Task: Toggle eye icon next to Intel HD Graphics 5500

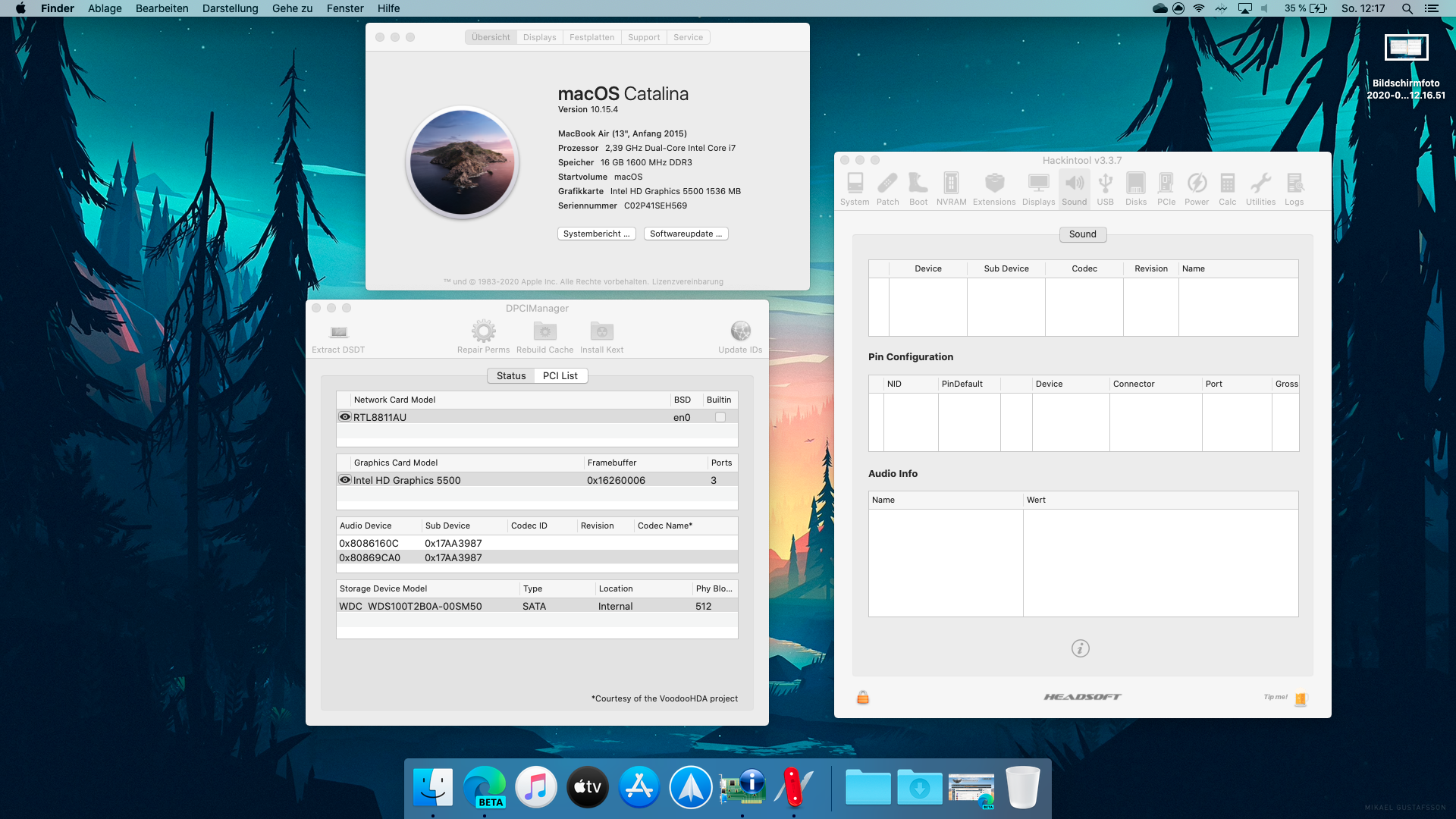Action: pos(345,480)
